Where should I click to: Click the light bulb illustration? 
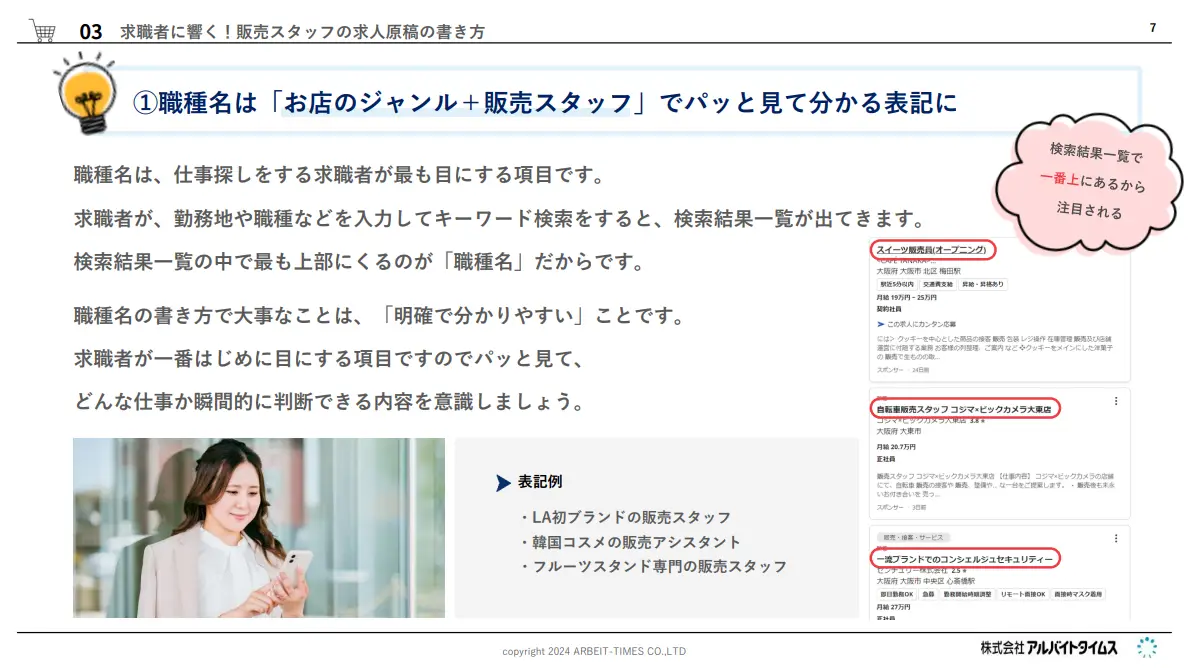click(x=84, y=97)
